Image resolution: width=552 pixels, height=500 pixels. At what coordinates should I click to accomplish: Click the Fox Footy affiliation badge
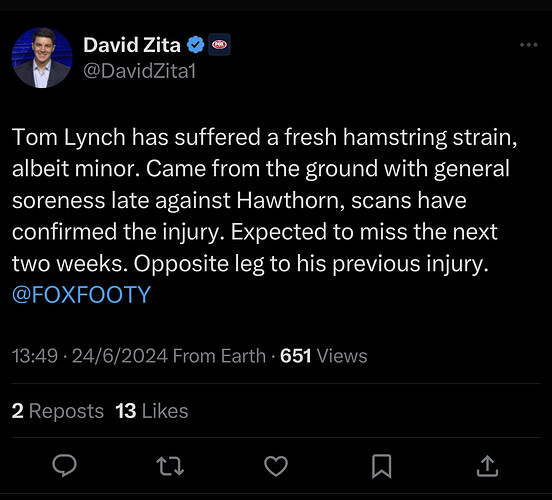[x=219, y=45]
